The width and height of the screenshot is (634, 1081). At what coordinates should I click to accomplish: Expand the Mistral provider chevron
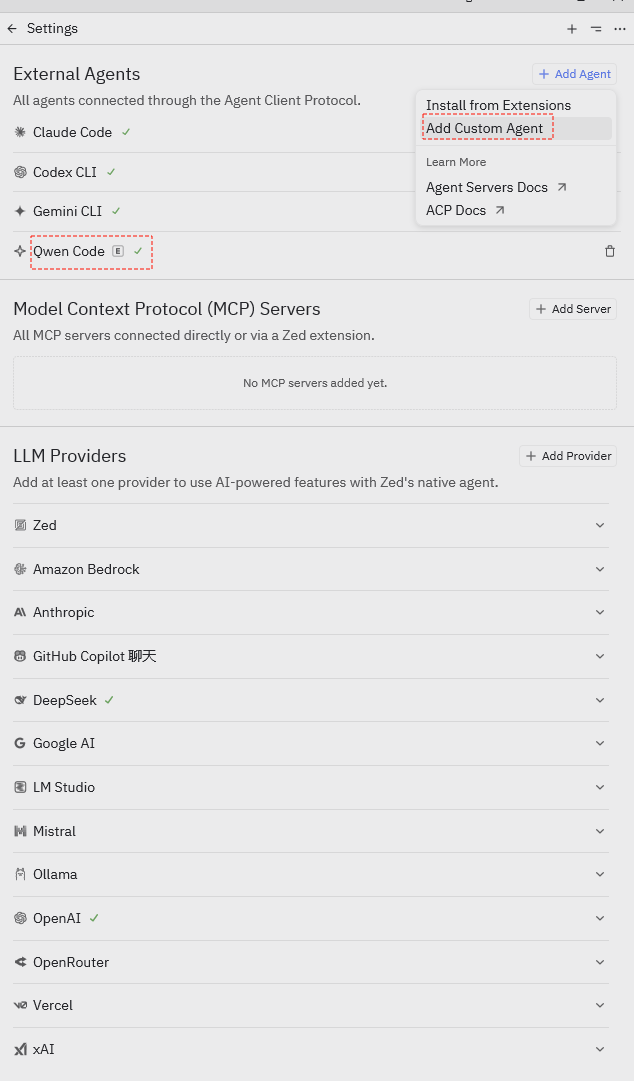pyautogui.click(x=600, y=831)
